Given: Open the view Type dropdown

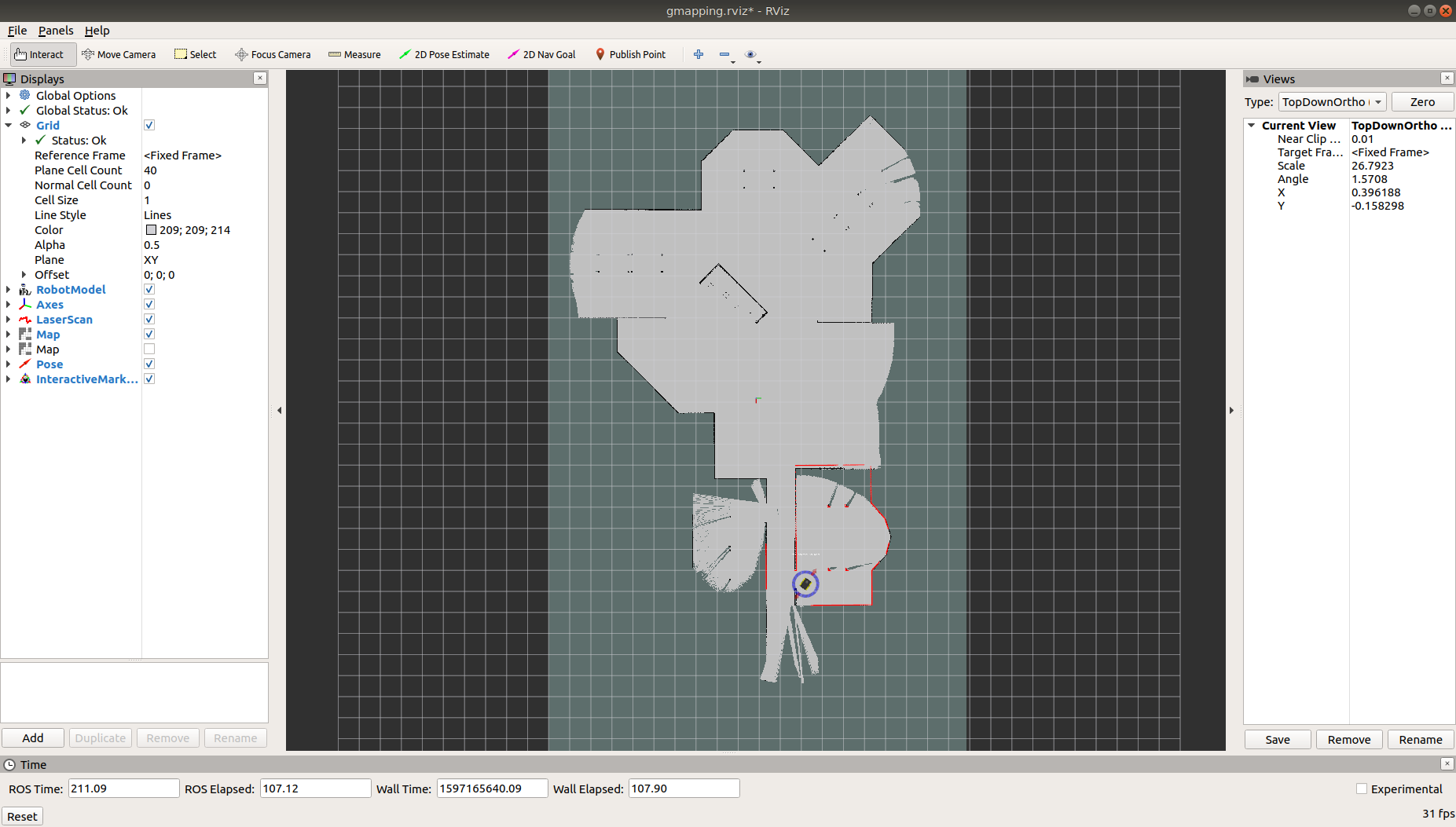Looking at the screenshot, I should click(x=1332, y=102).
